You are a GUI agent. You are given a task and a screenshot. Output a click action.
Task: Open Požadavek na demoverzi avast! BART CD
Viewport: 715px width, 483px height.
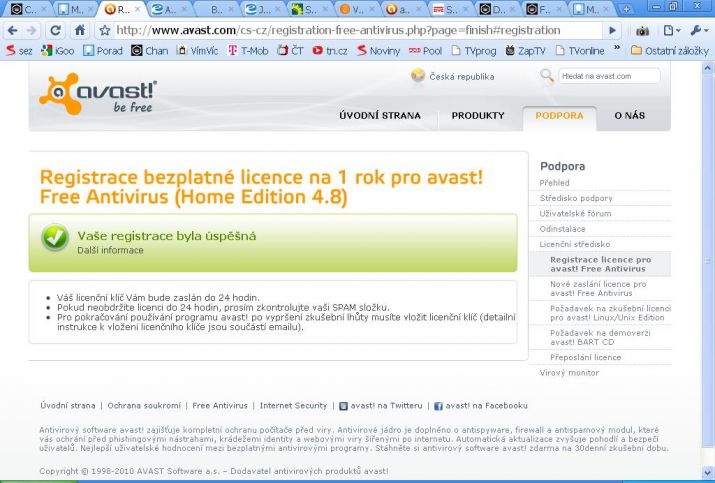point(600,338)
